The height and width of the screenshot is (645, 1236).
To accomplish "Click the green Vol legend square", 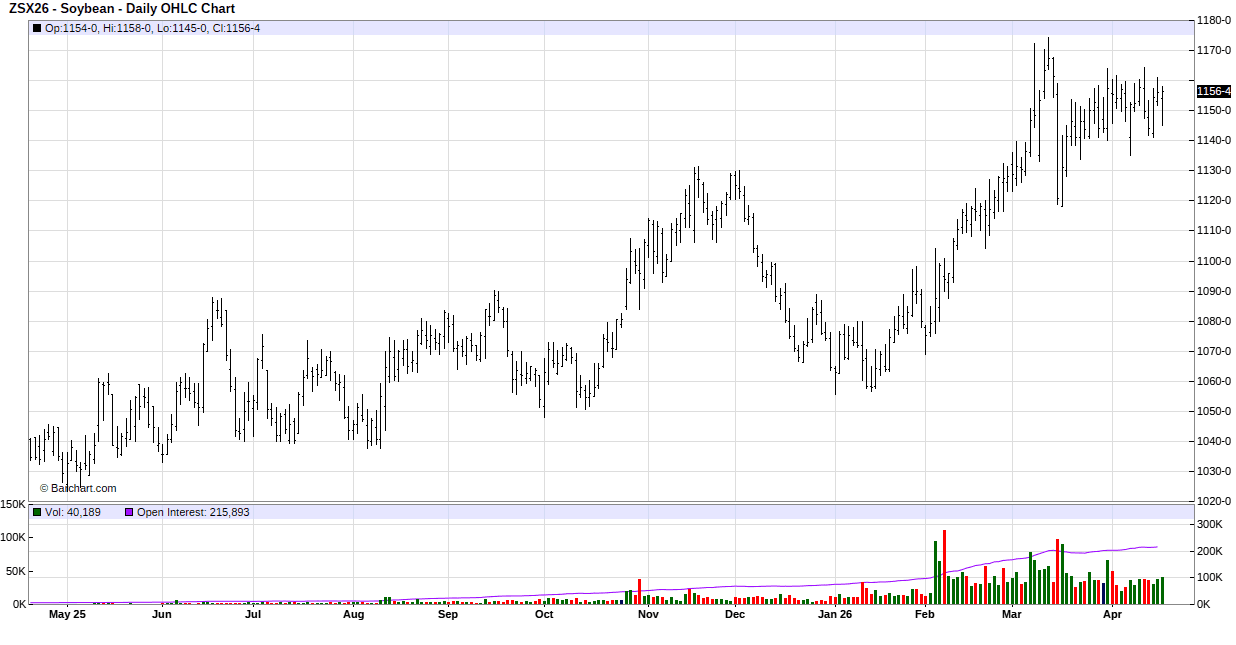I will 37,512.
